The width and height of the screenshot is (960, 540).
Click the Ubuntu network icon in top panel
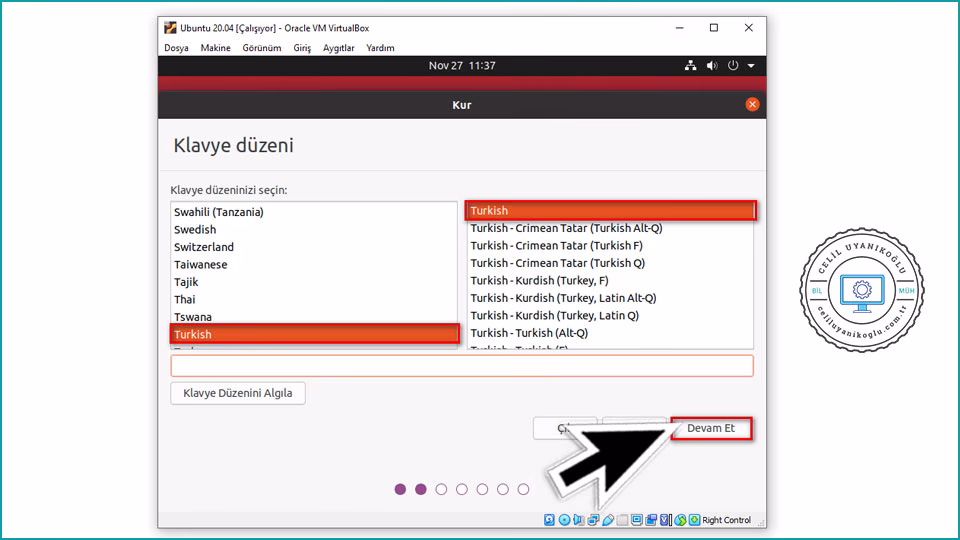691,66
